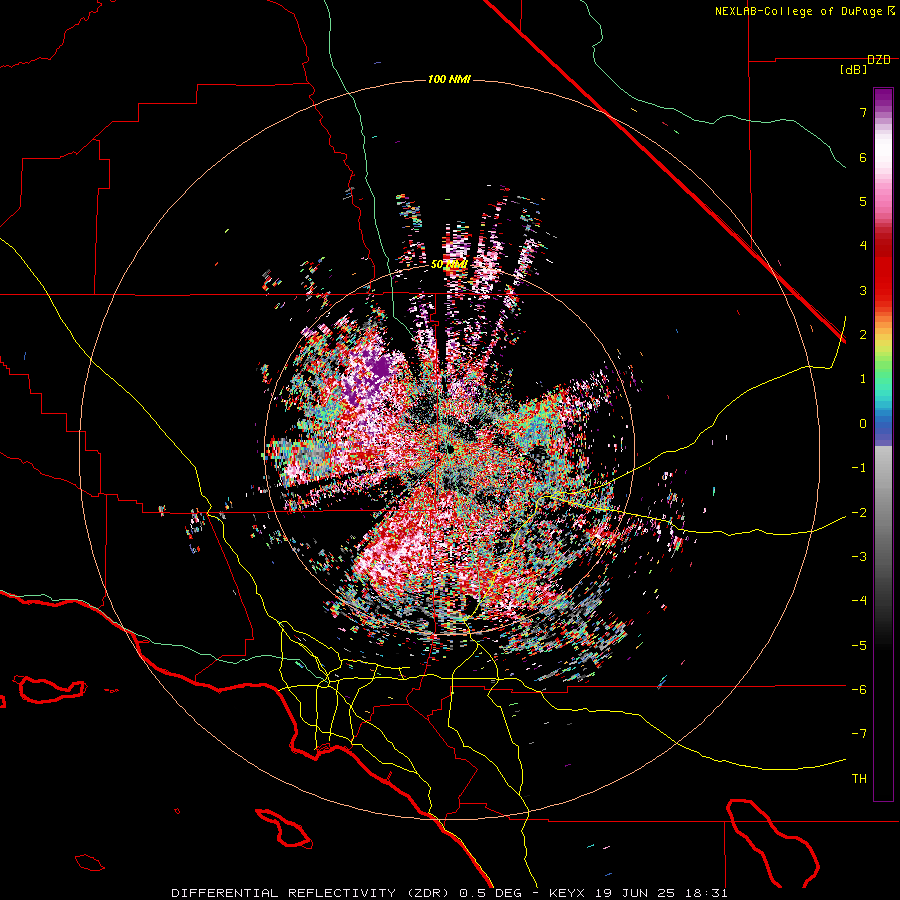Image resolution: width=900 pixels, height=900 pixels.
Task: Click the -6 scale value
Action: pos(859,690)
